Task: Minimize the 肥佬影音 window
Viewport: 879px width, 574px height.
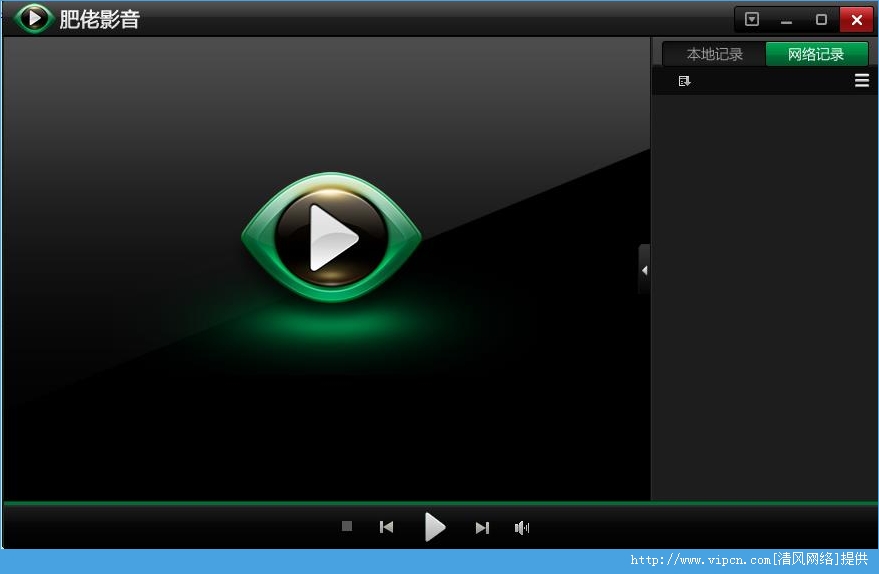Action: coord(787,20)
